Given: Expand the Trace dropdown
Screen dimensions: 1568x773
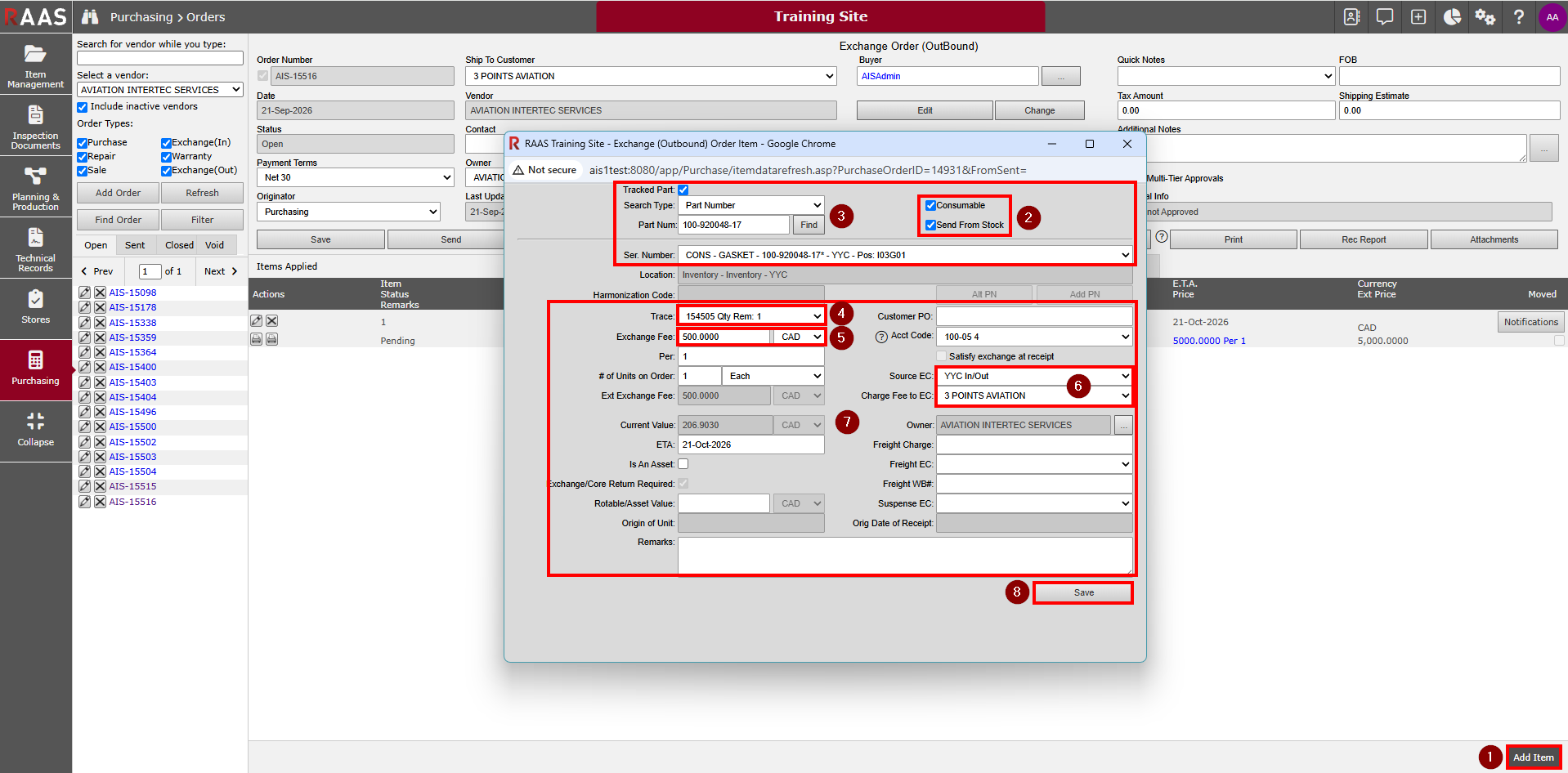Looking at the screenshot, I should (751, 316).
